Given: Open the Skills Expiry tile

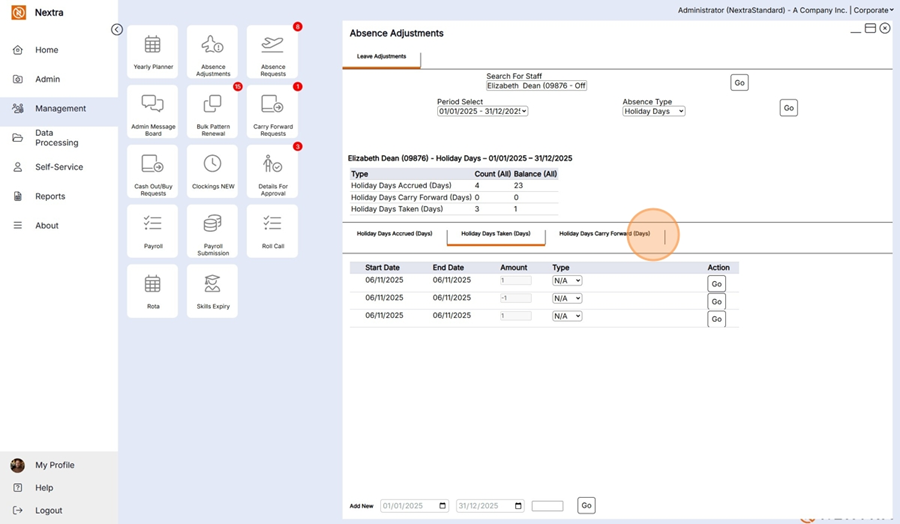Looking at the screenshot, I should (x=212, y=291).
